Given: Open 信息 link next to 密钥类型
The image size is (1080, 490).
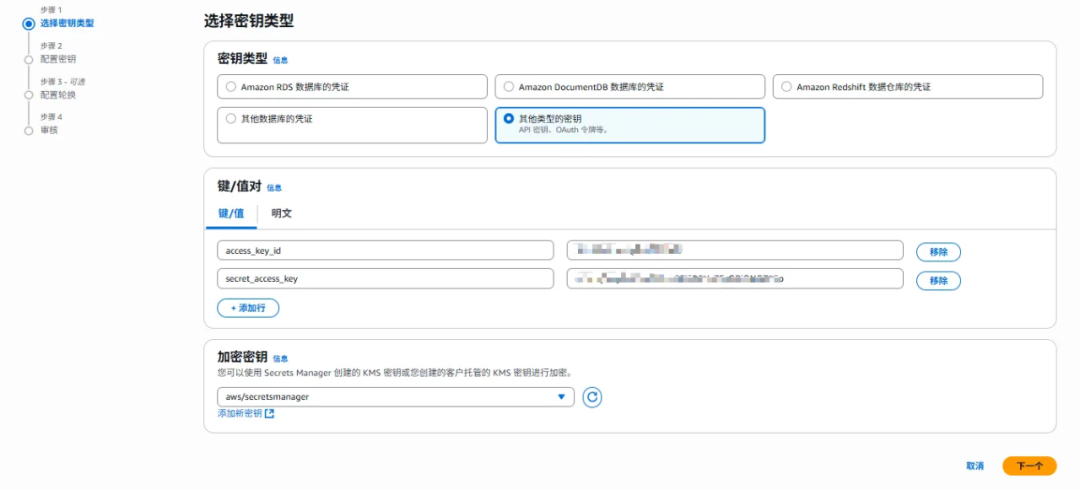Looking at the screenshot, I should click(x=280, y=61).
